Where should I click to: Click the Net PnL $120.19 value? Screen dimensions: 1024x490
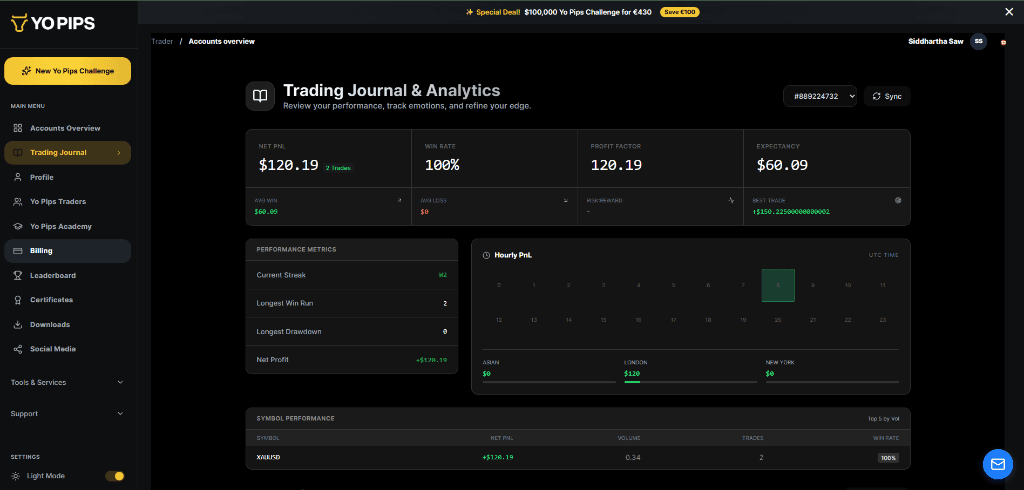click(288, 166)
